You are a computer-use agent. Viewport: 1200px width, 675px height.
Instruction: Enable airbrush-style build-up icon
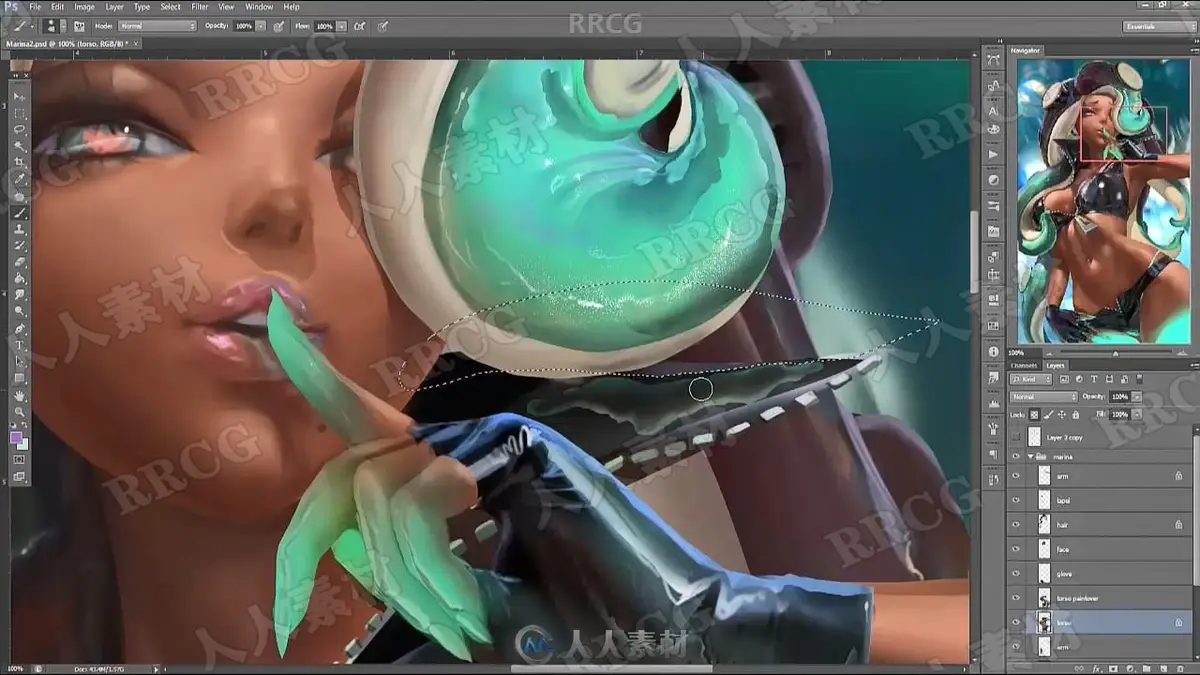(x=360, y=26)
